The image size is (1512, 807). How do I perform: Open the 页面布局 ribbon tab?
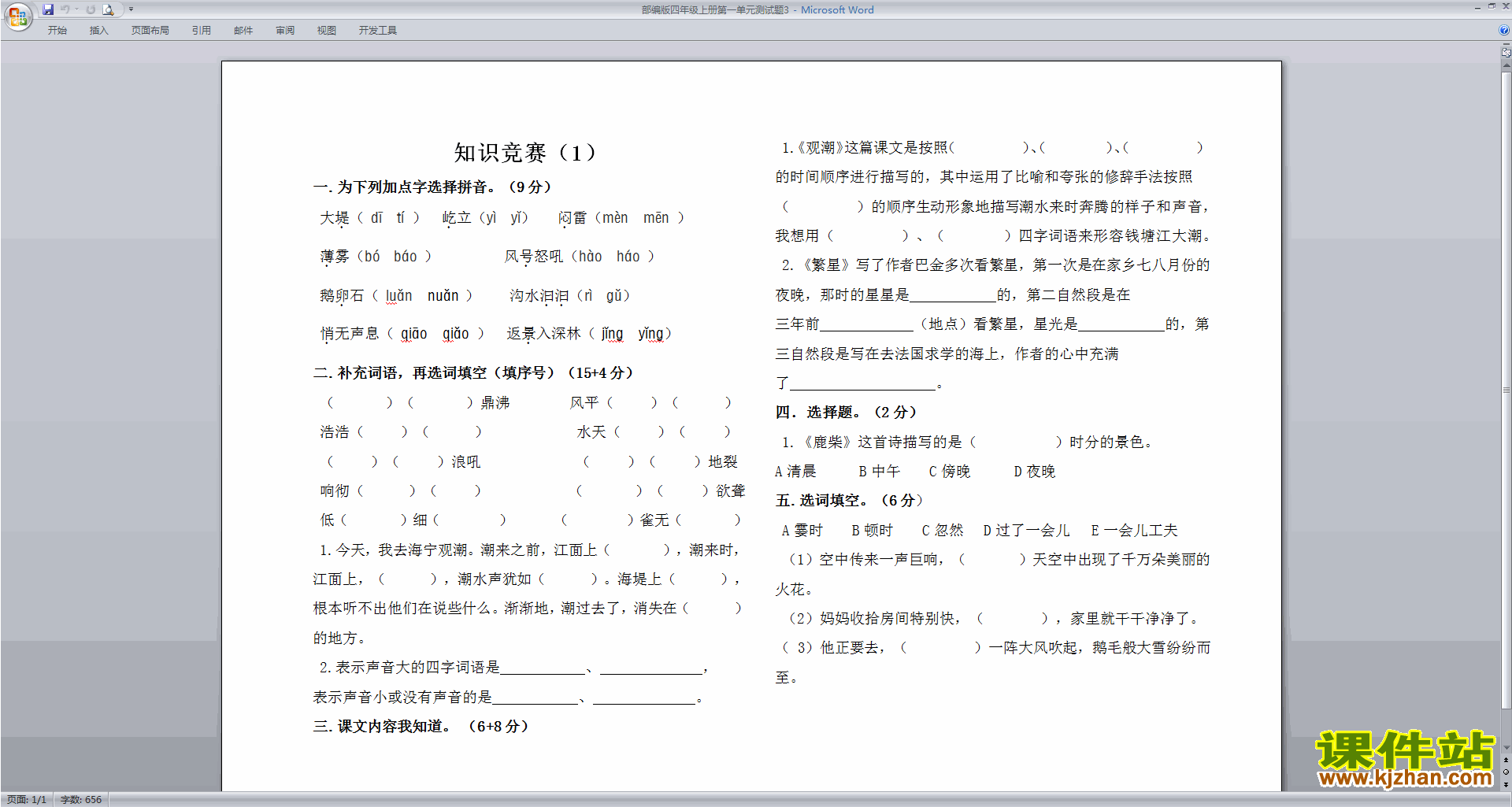click(150, 31)
